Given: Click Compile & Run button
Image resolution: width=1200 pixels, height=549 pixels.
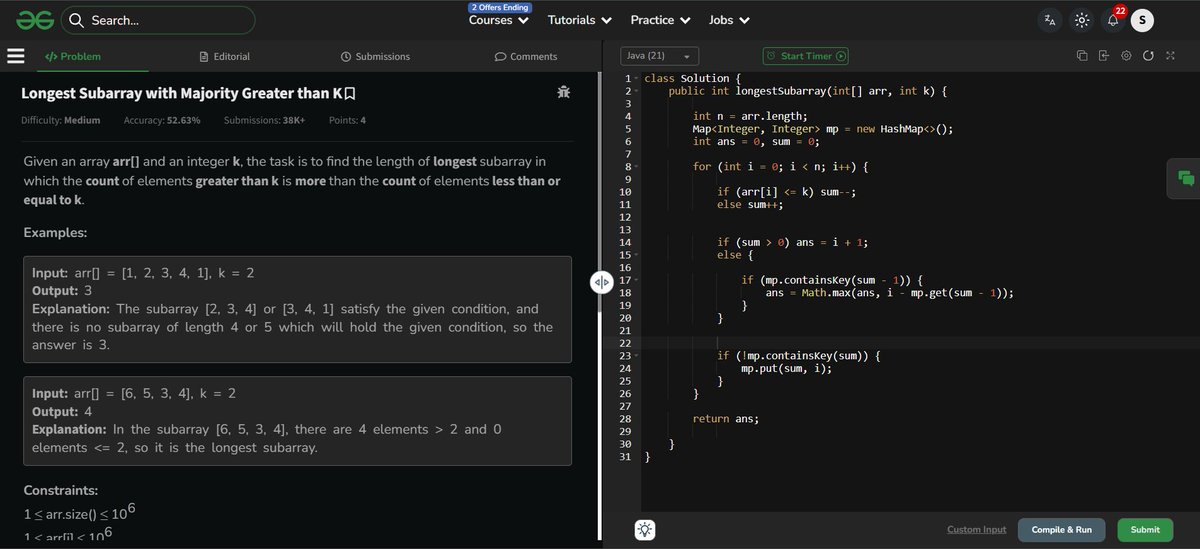Looking at the screenshot, I should [1061, 530].
